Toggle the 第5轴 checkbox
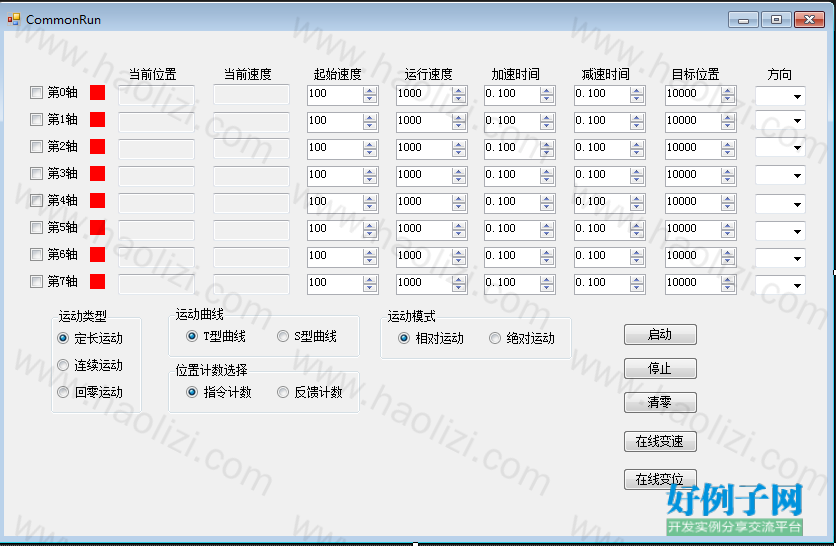This screenshot has width=836, height=546. pyautogui.click(x=36, y=228)
